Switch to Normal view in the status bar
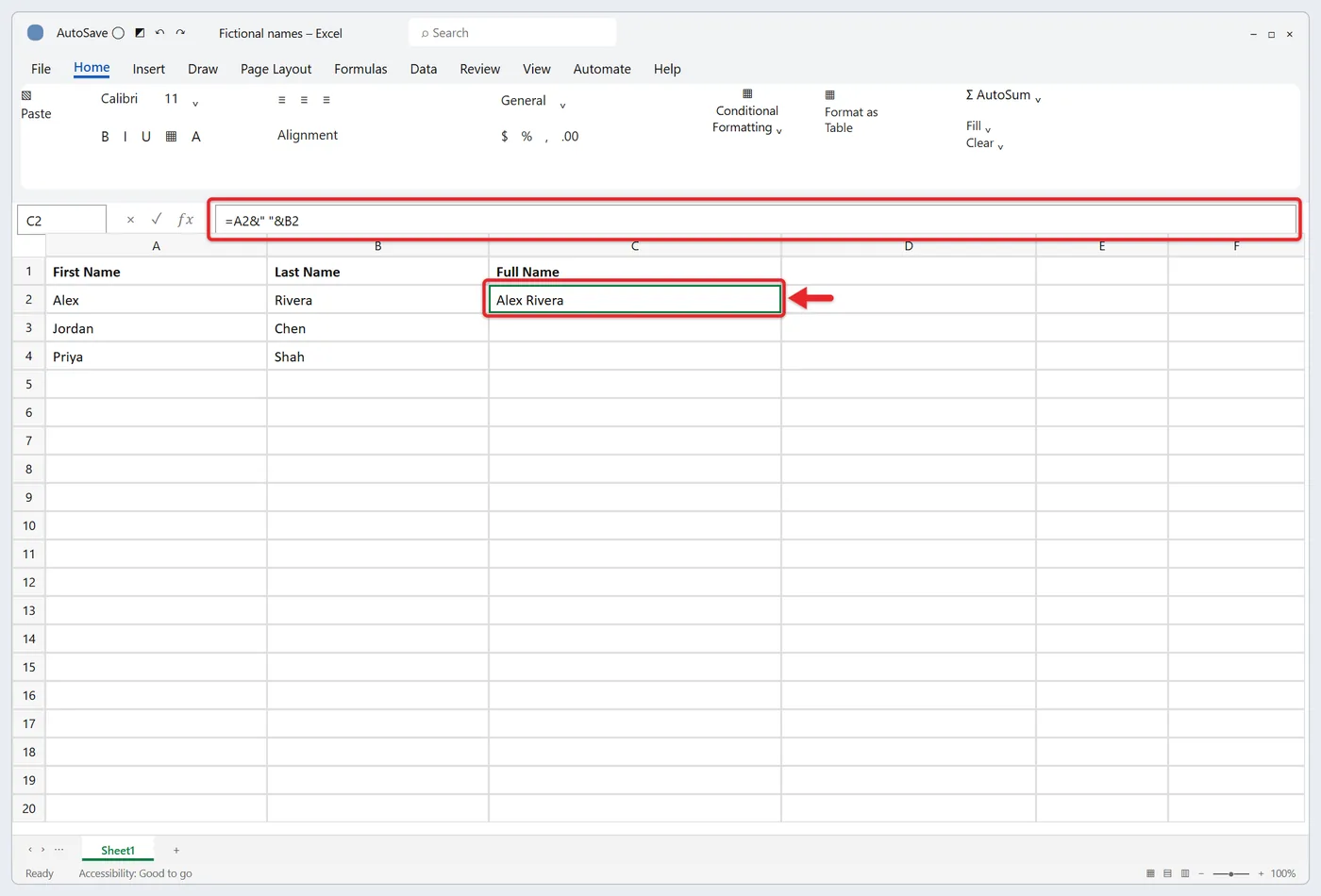The width and height of the screenshot is (1321, 896). [1150, 873]
